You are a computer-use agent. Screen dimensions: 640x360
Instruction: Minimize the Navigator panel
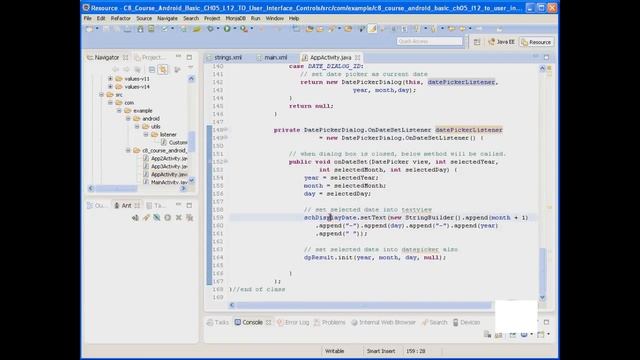pos(178,57)
